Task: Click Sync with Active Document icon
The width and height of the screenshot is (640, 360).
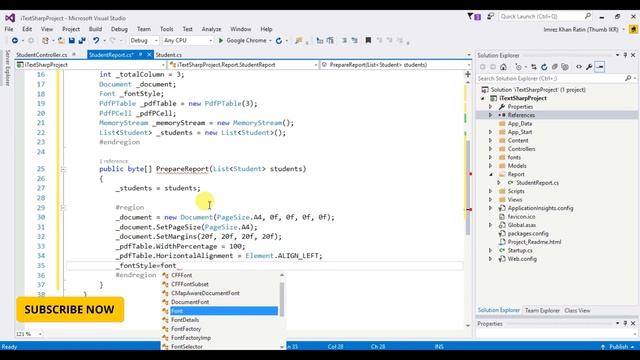Action: (534, 67)
